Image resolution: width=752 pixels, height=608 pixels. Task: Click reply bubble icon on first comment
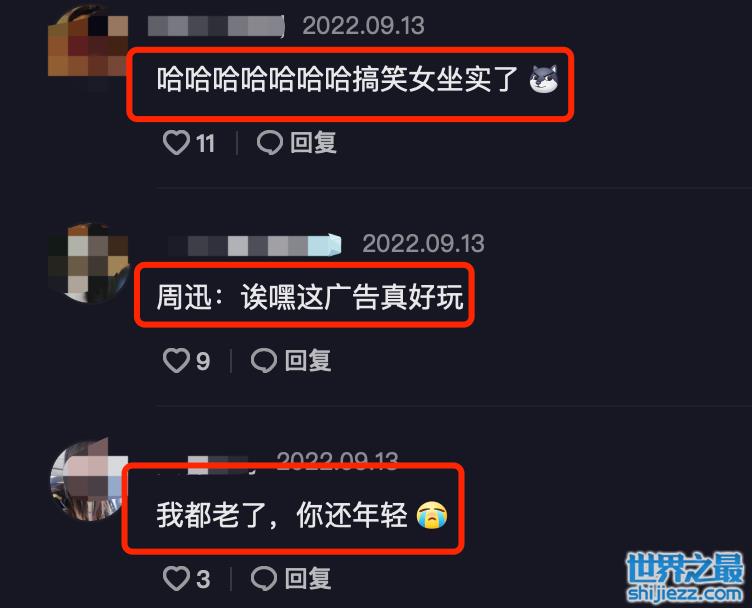coord(270,142)
